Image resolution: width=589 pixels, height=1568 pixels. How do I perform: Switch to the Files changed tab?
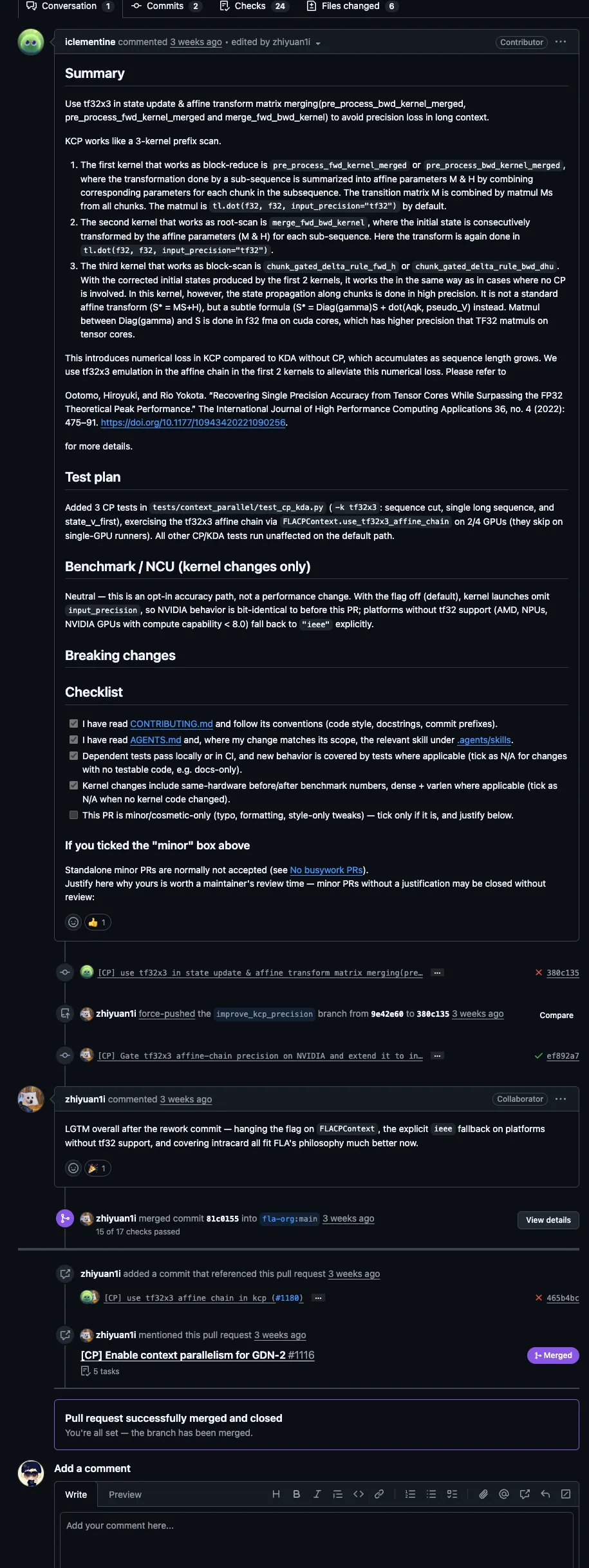coord(352,6)
